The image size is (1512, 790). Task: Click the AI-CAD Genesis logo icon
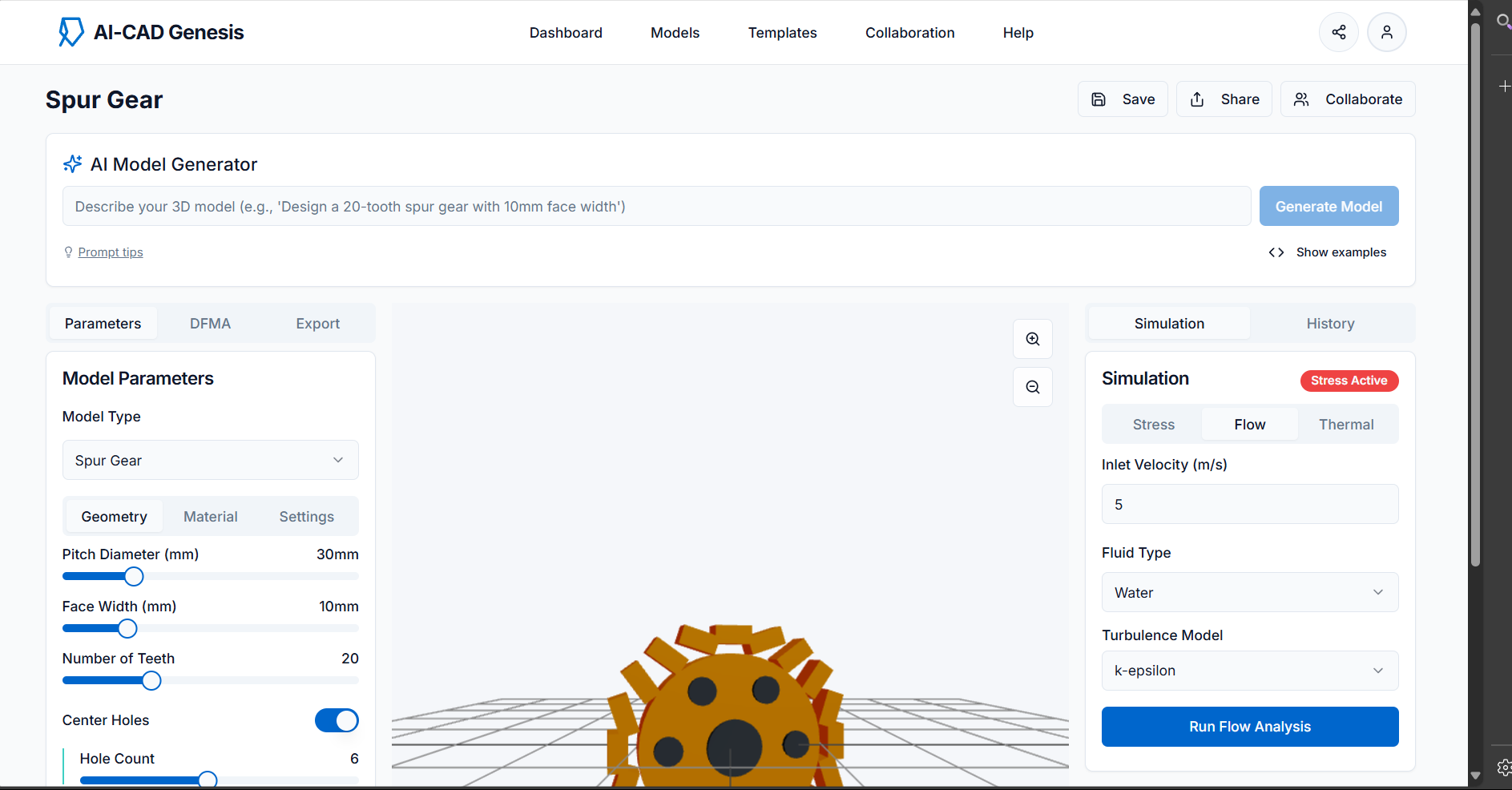coord(71,32)
